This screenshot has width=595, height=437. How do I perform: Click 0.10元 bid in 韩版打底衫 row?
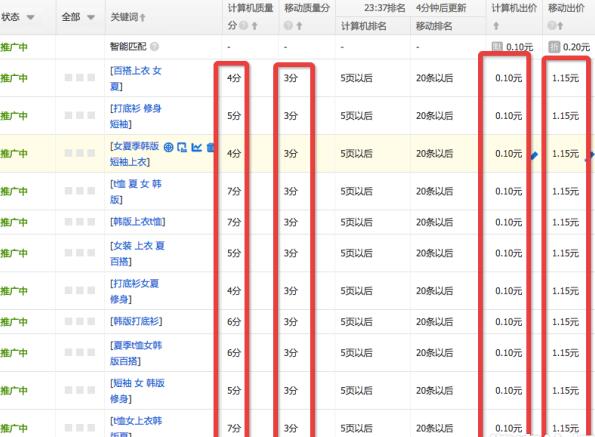(508, 322)
